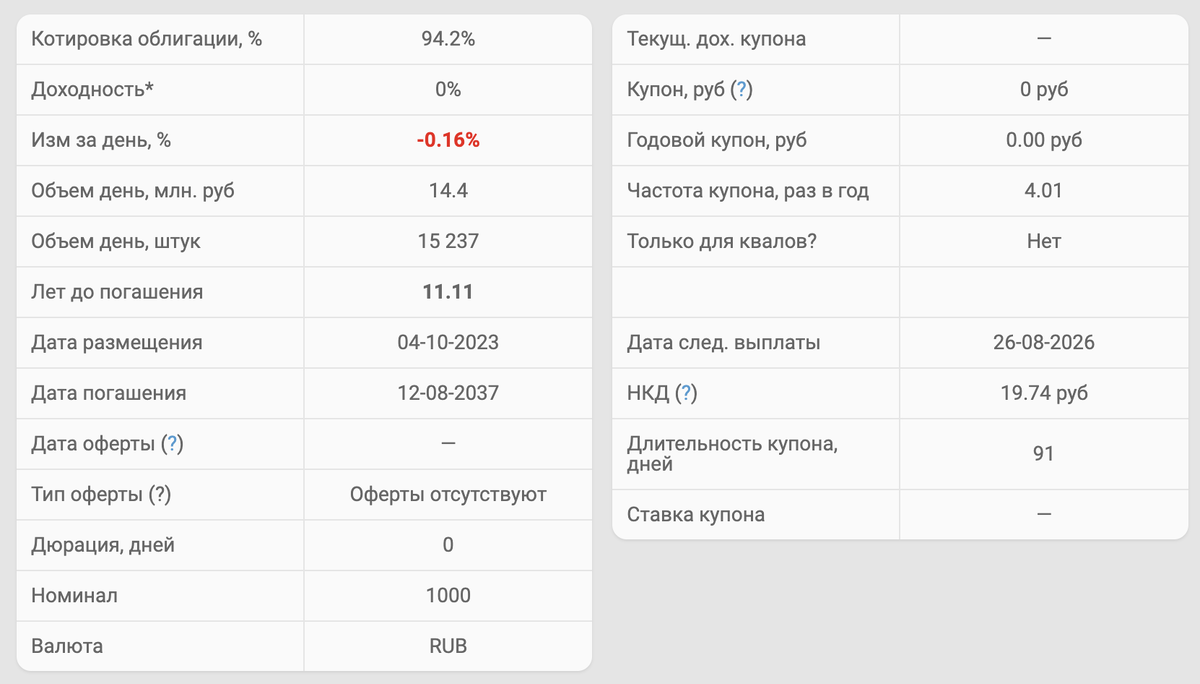1200x684 pixels.
Task: Click next payment date 26-08-2026
Action: point(1044,343)
